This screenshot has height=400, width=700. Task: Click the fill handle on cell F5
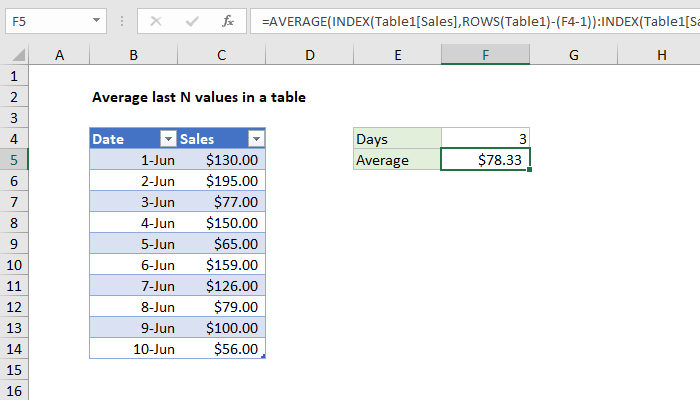tap(530, 170)
